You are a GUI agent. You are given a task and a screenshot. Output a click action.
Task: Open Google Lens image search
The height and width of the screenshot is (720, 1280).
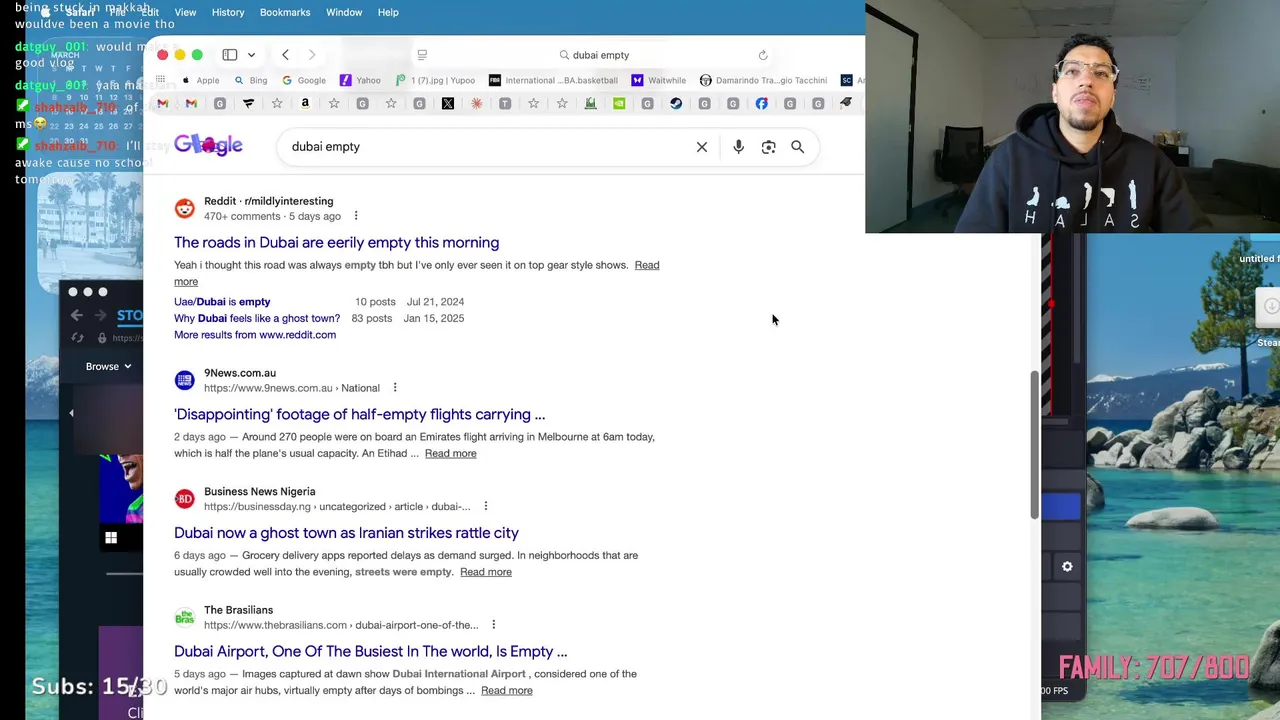click(x=768, y=147)
